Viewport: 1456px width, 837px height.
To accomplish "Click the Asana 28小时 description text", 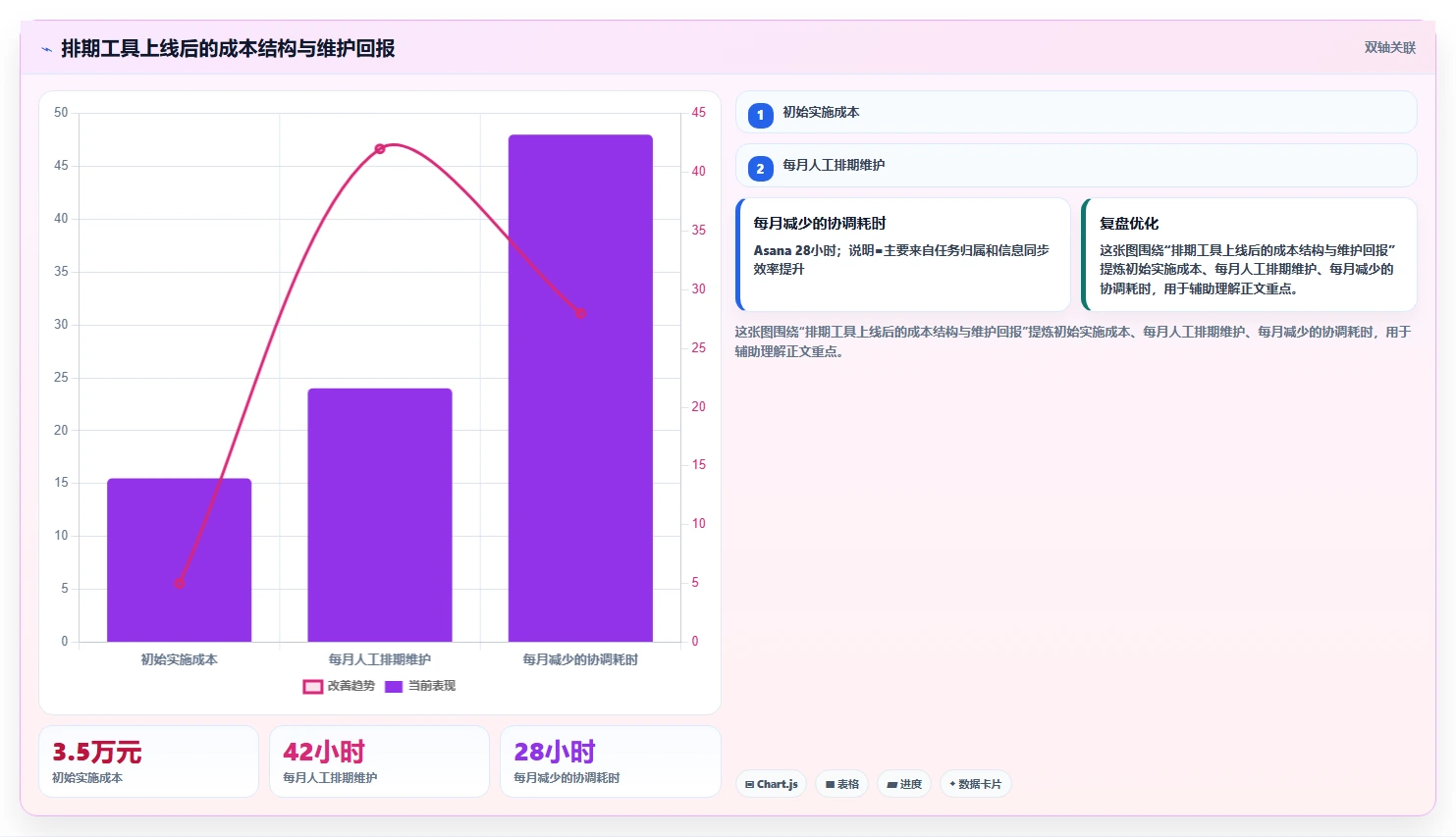I will click(901, 259).
